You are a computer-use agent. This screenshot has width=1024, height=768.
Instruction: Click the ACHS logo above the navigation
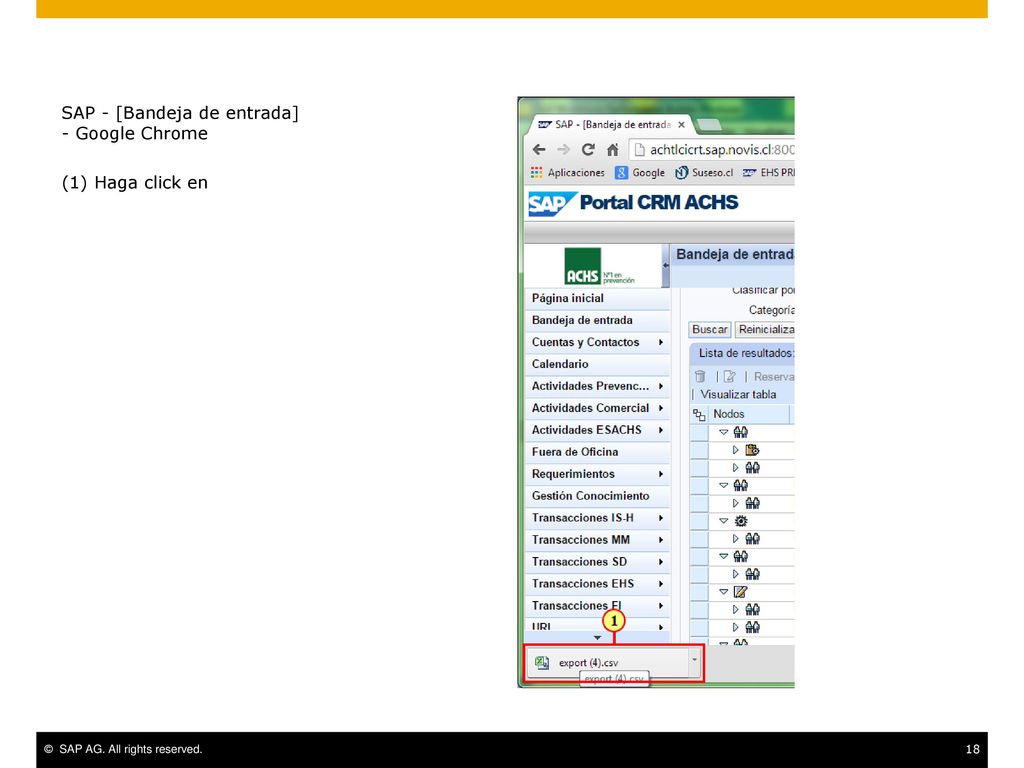[x=600, y=266]
